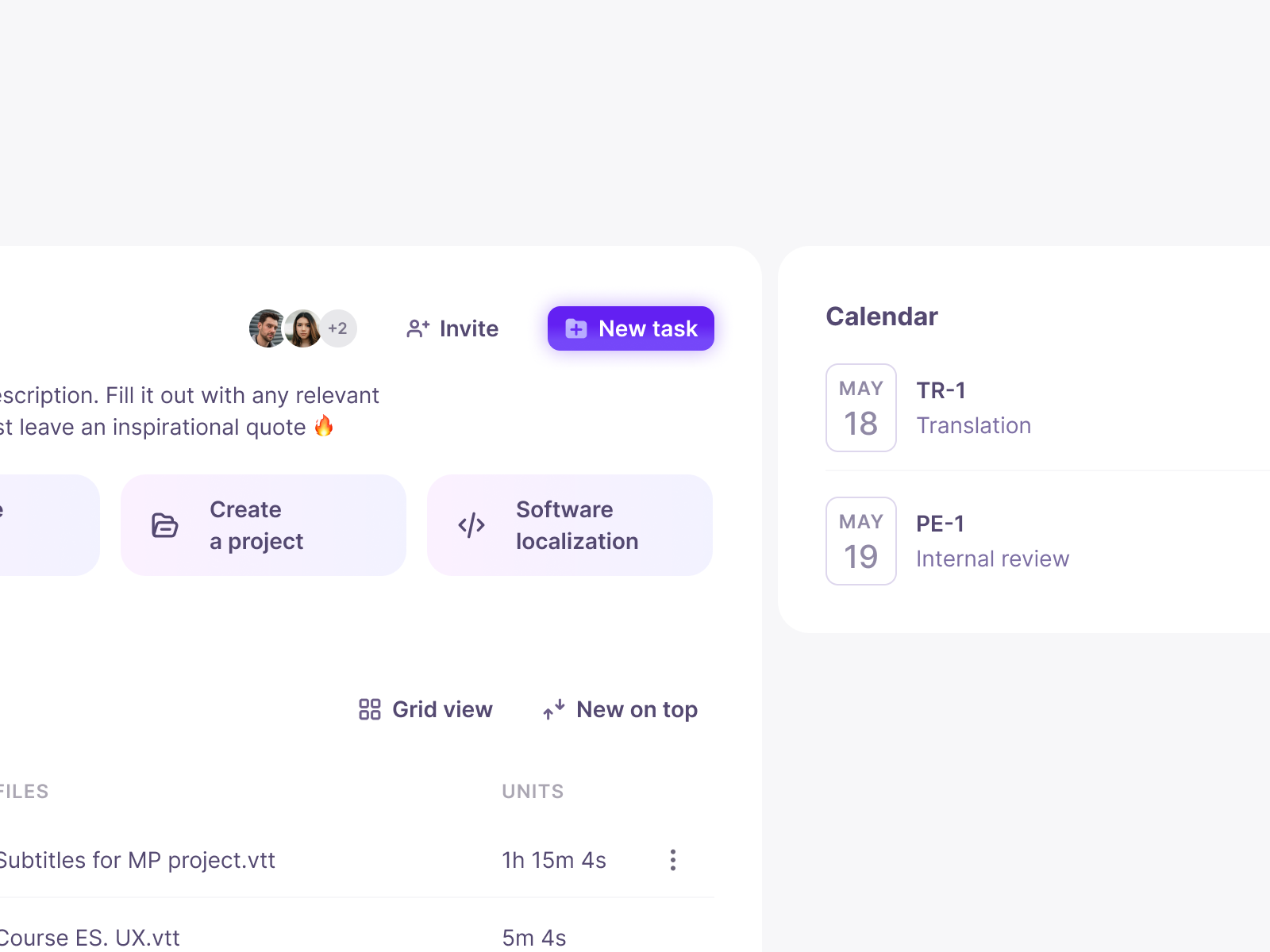The height and width of the screenshot is (952, 1270).
Task: Select the UNITS column header
Action: pos(533,791)
